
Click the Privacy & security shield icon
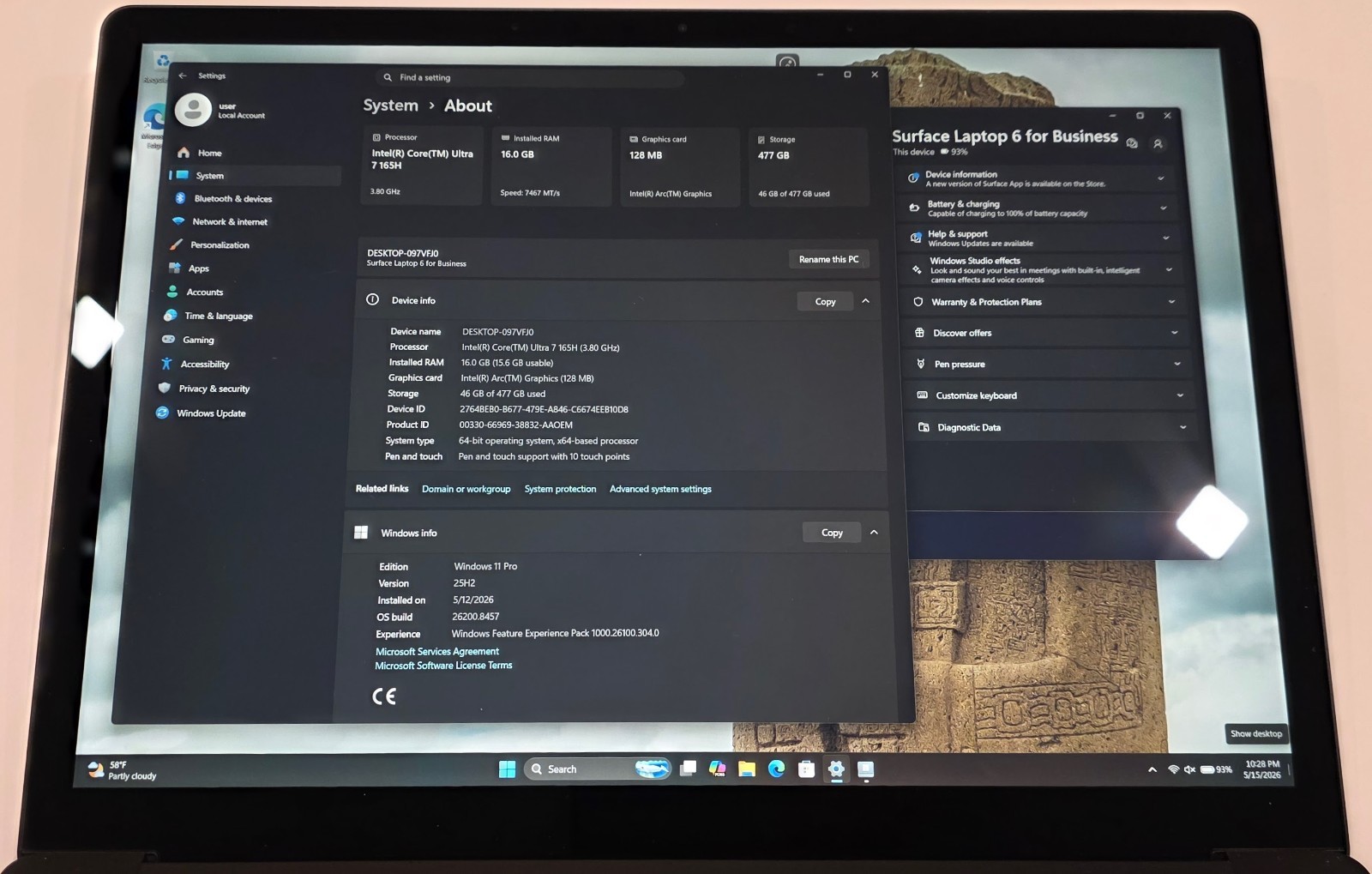(165, 388)
